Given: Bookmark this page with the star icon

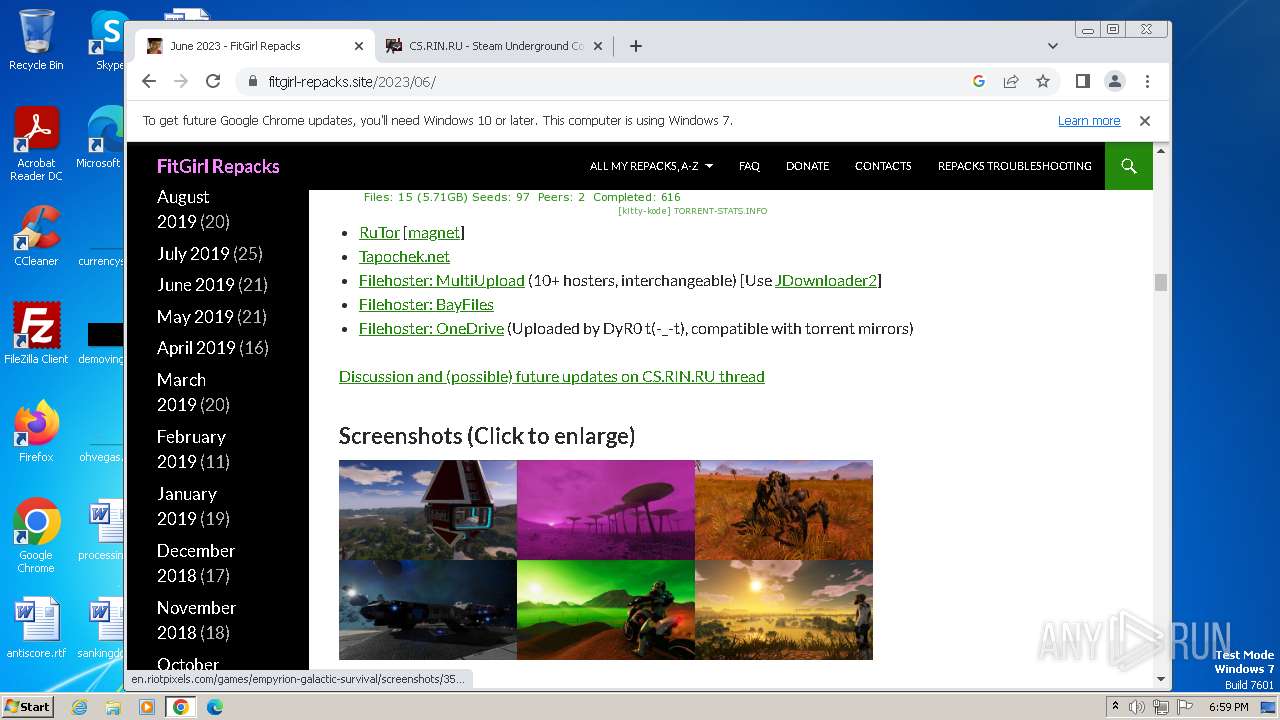Looking at the screenshot, I should (1043, 81).
